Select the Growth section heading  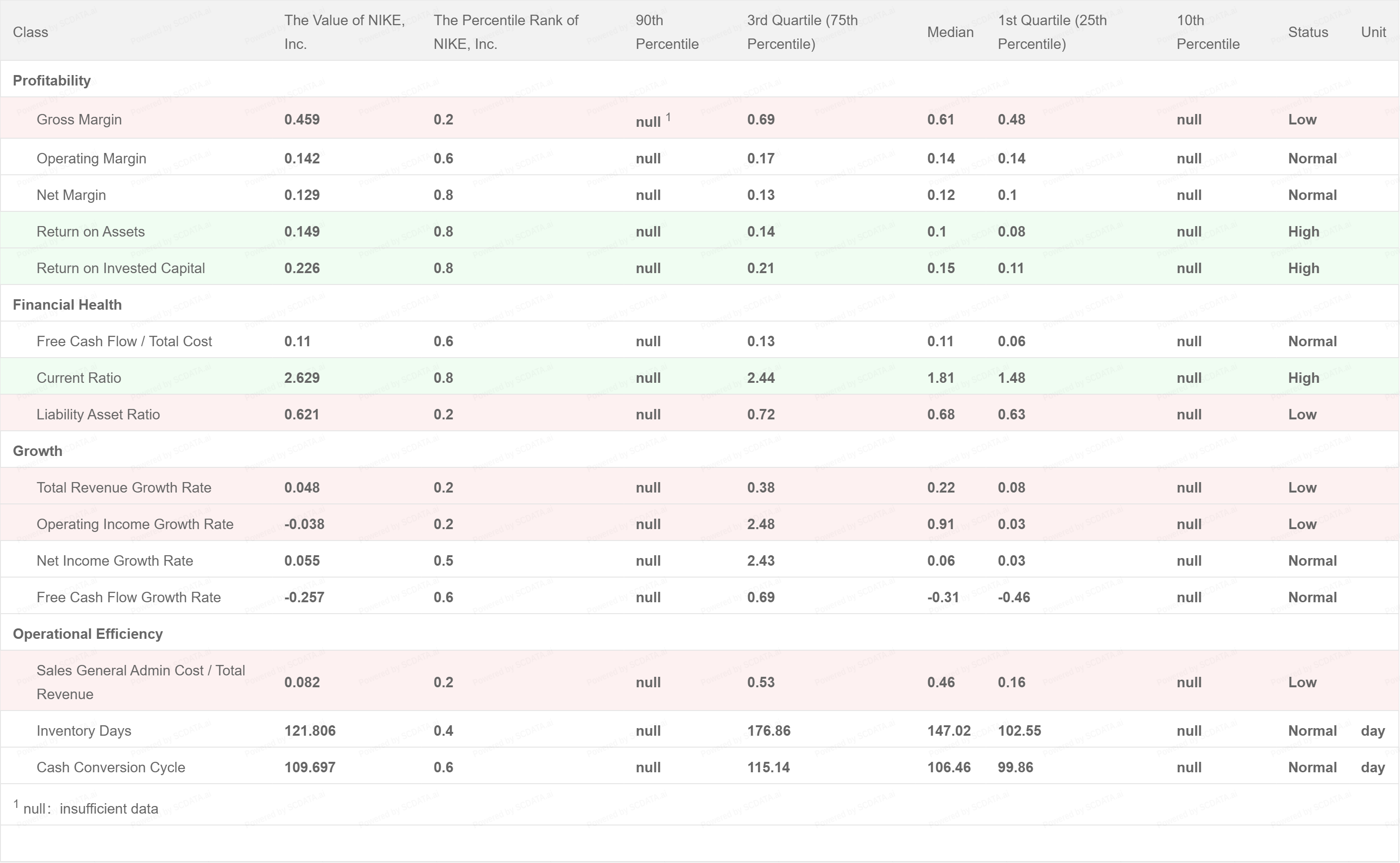[37, 451]
